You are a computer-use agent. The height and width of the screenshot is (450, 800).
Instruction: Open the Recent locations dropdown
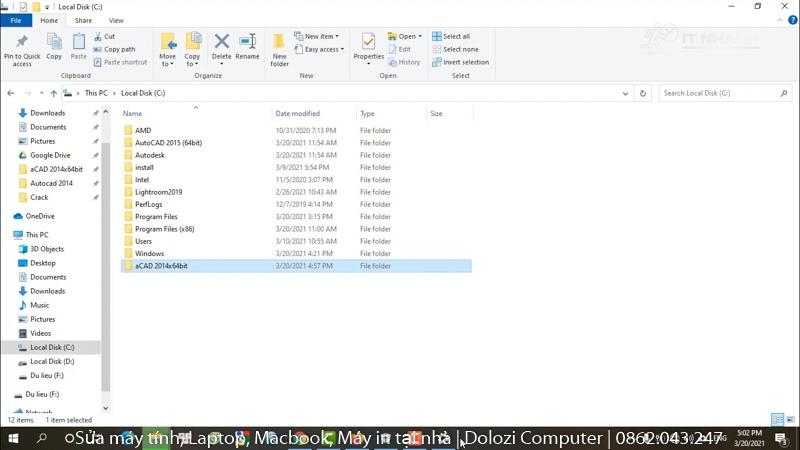(x=41, y=93)
